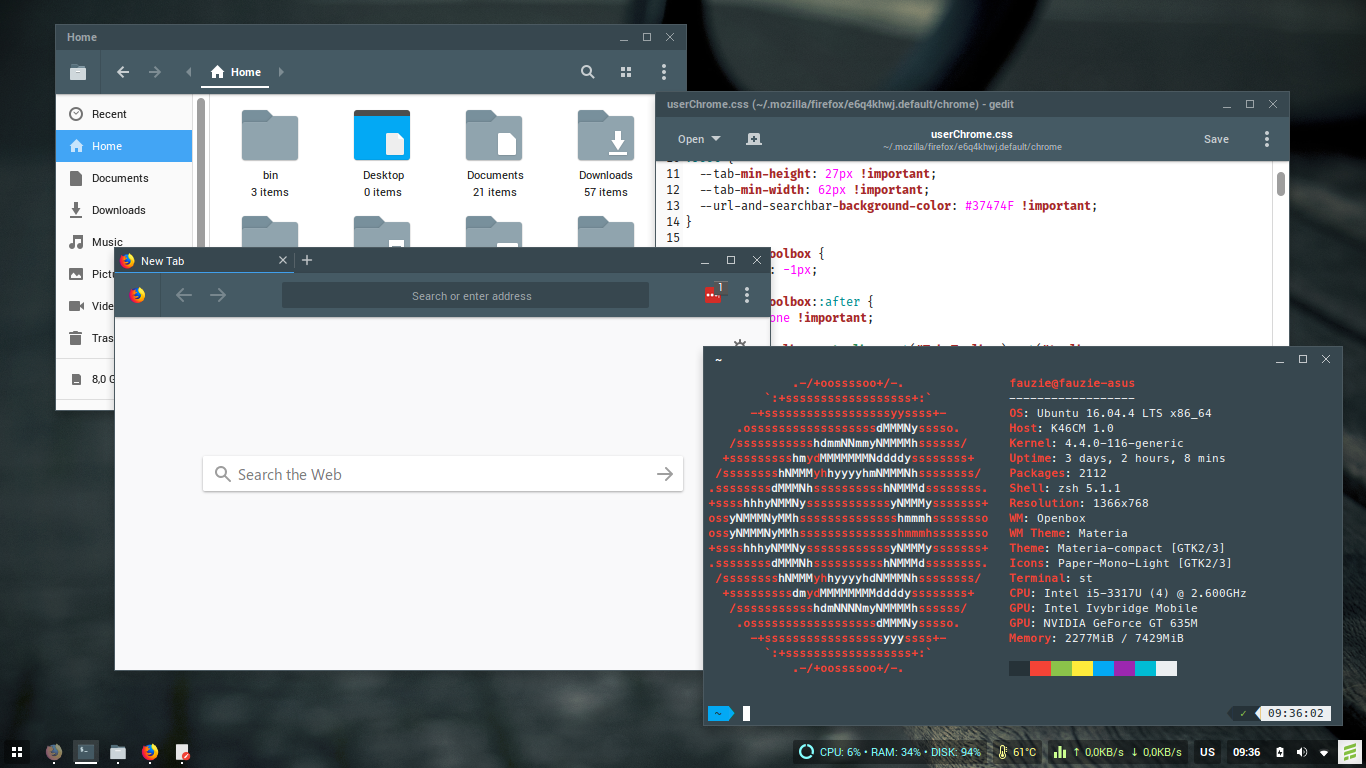Click Save in gedit
This screenshot has width=1366, height=768.
click(1216, 139)
